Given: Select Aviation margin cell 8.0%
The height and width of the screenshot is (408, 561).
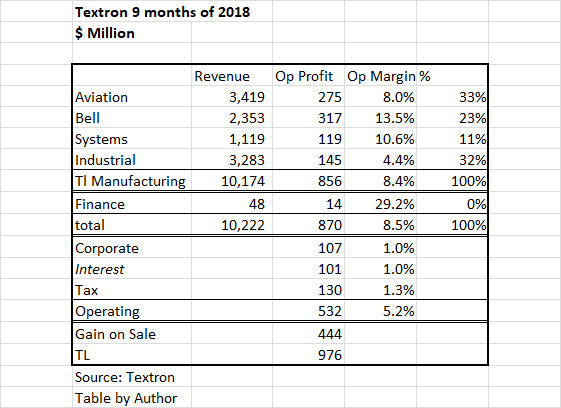Looking at the screenshot, I should (381, 97).
